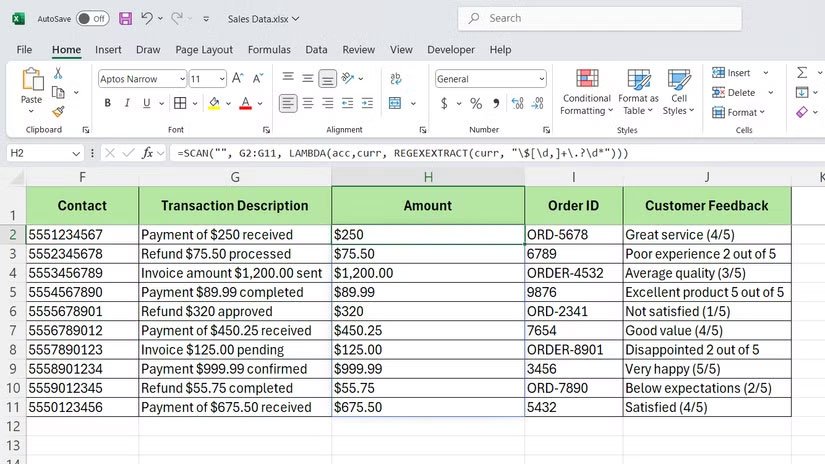Apply the yellow Fill Color swatch
This screenshot has width=825, height=464.
(x=215, y=103)
